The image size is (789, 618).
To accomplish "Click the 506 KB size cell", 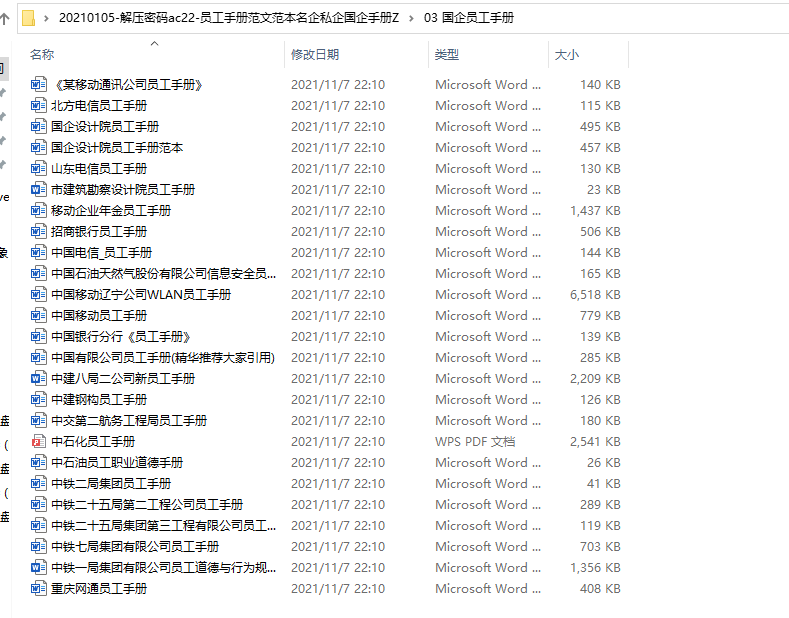I will coord(600,231).
